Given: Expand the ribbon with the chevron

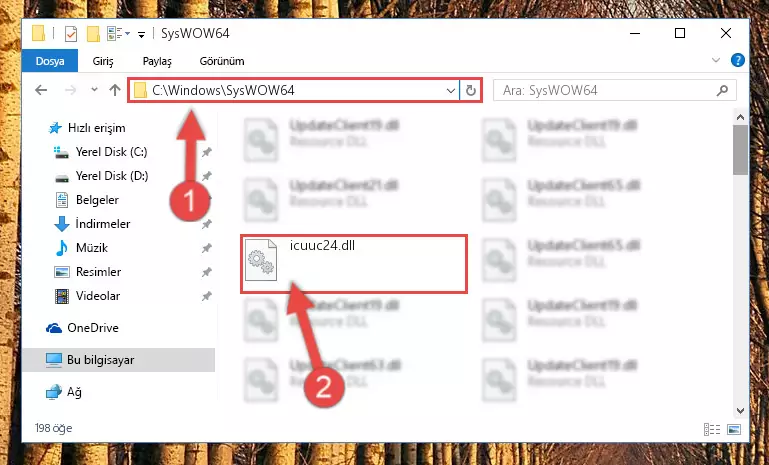Looking at the screenshot, I should 716,60.
